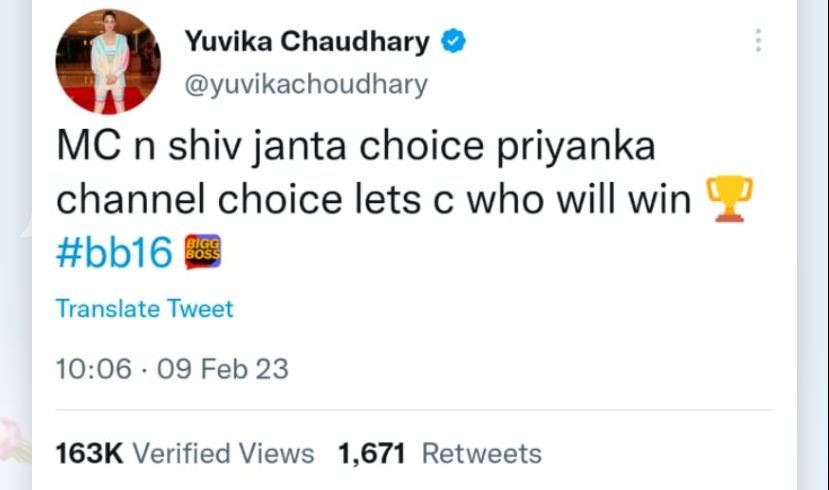
Task: Click Translate Tweet
Action: coord(144,309)
